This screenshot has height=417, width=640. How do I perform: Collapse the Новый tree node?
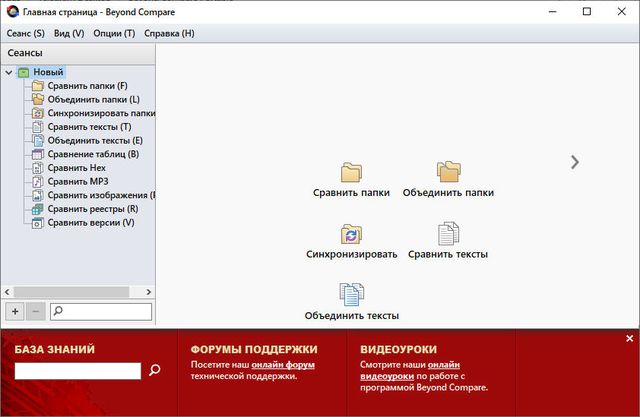click(x=9, y=73)
